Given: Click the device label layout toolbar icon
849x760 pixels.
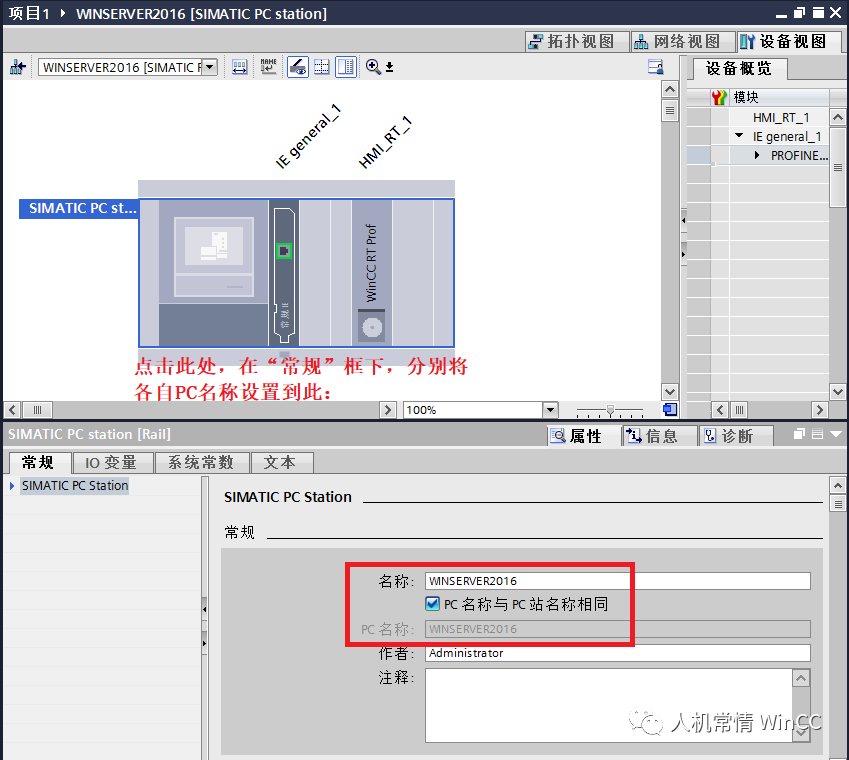Looking at the screenshot, I should [239, 67].
